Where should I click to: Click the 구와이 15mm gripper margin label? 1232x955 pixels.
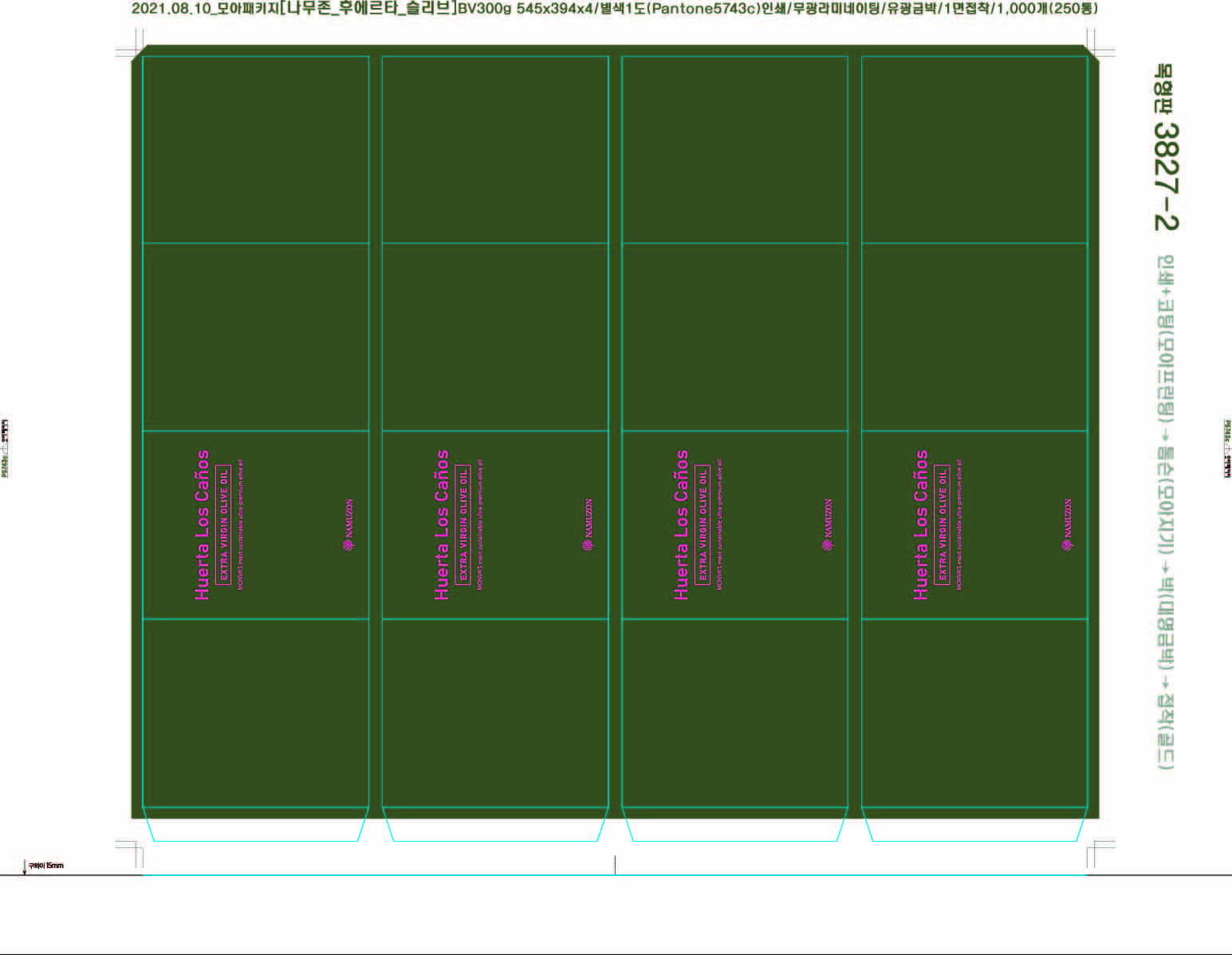click(x=45, y=866)
